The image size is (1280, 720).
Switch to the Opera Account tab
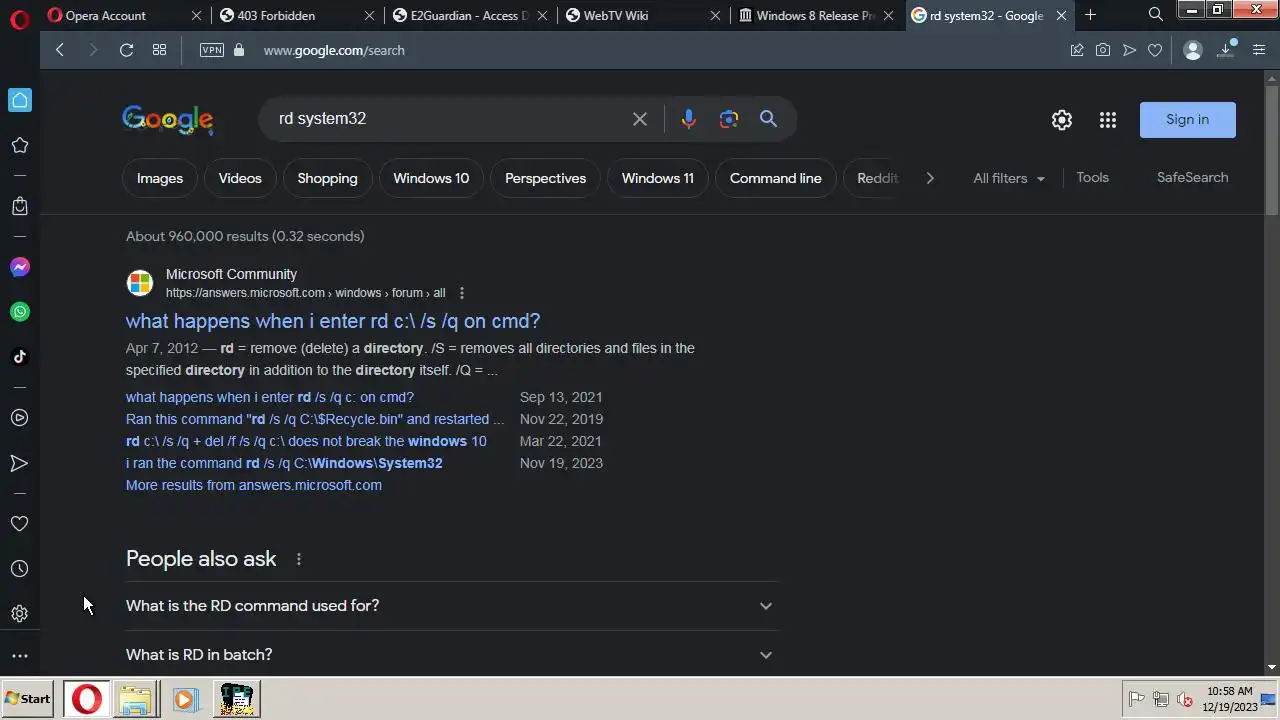pos(124,15)
